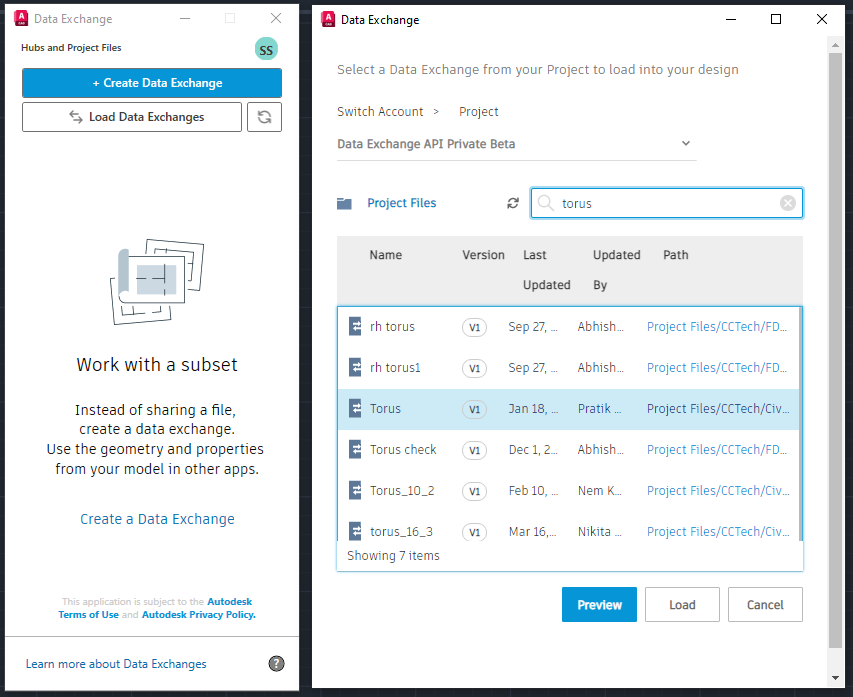853x697 pixels.
Task: Click the exchange icon for Torus row
Action: 355,408
